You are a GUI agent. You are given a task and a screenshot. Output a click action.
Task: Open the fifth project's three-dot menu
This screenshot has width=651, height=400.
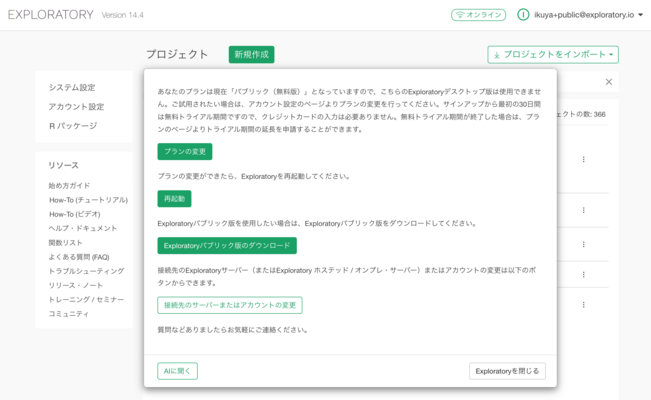click(x=584, y=304)
